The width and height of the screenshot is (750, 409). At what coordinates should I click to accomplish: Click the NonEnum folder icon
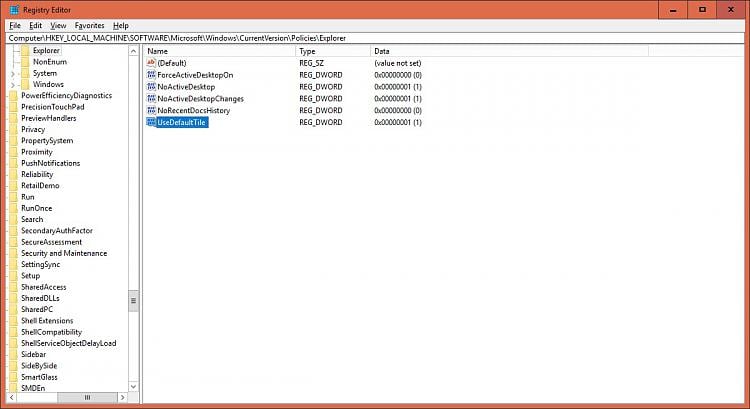click(x=25, y=62)
